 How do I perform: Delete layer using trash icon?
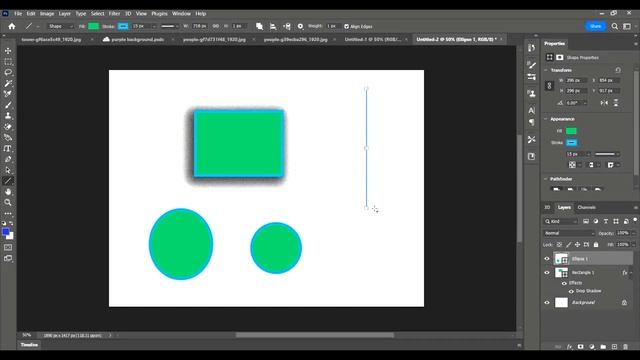click(x=625, y=347)
